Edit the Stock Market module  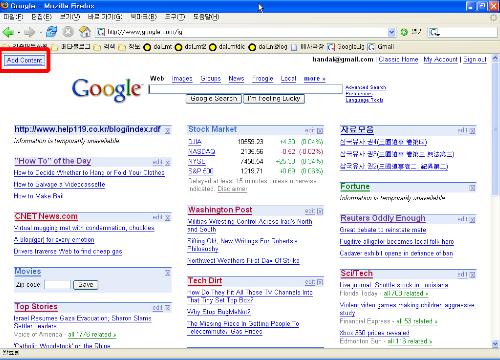pyautogui.click(x=309, y=131)
